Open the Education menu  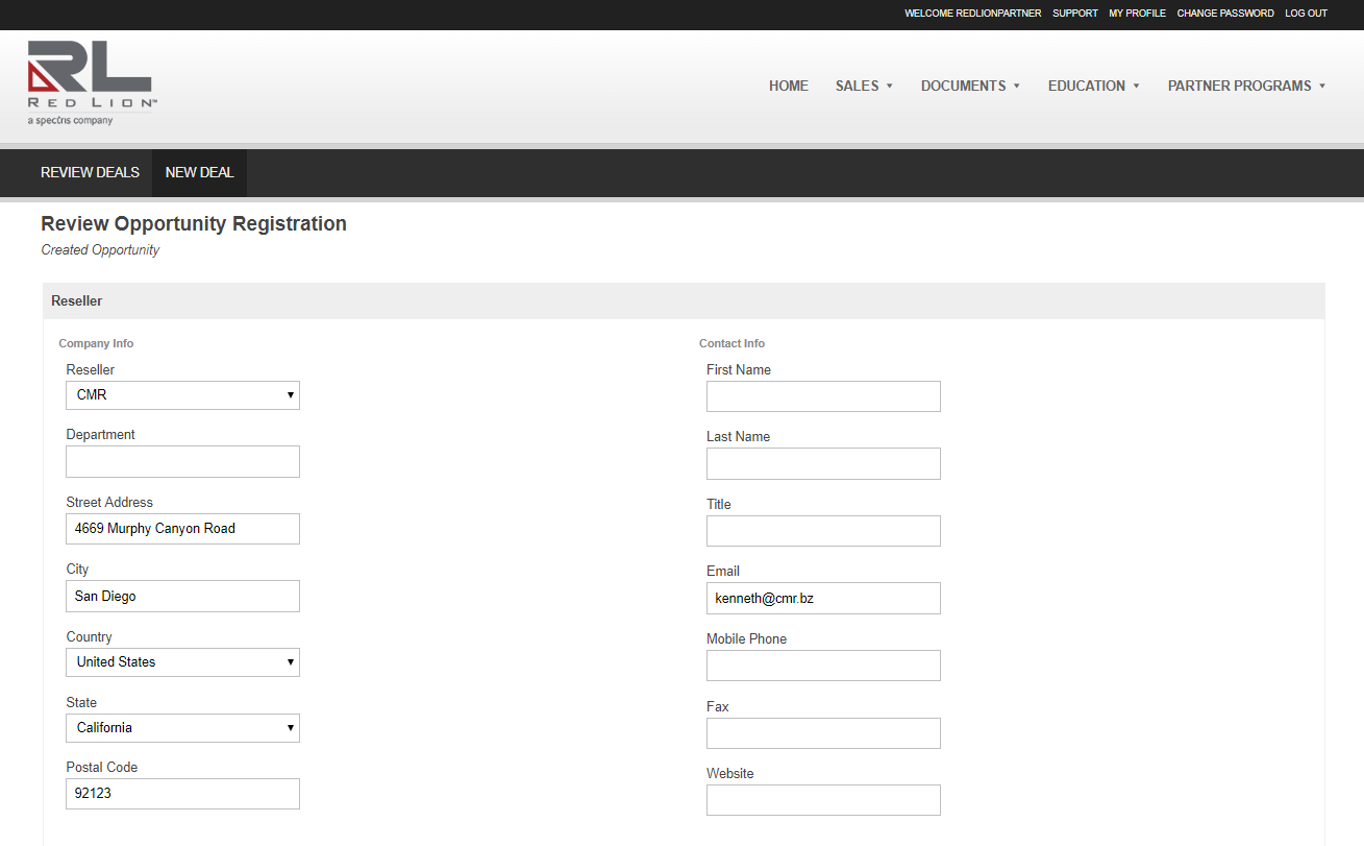coord(1093,86)
